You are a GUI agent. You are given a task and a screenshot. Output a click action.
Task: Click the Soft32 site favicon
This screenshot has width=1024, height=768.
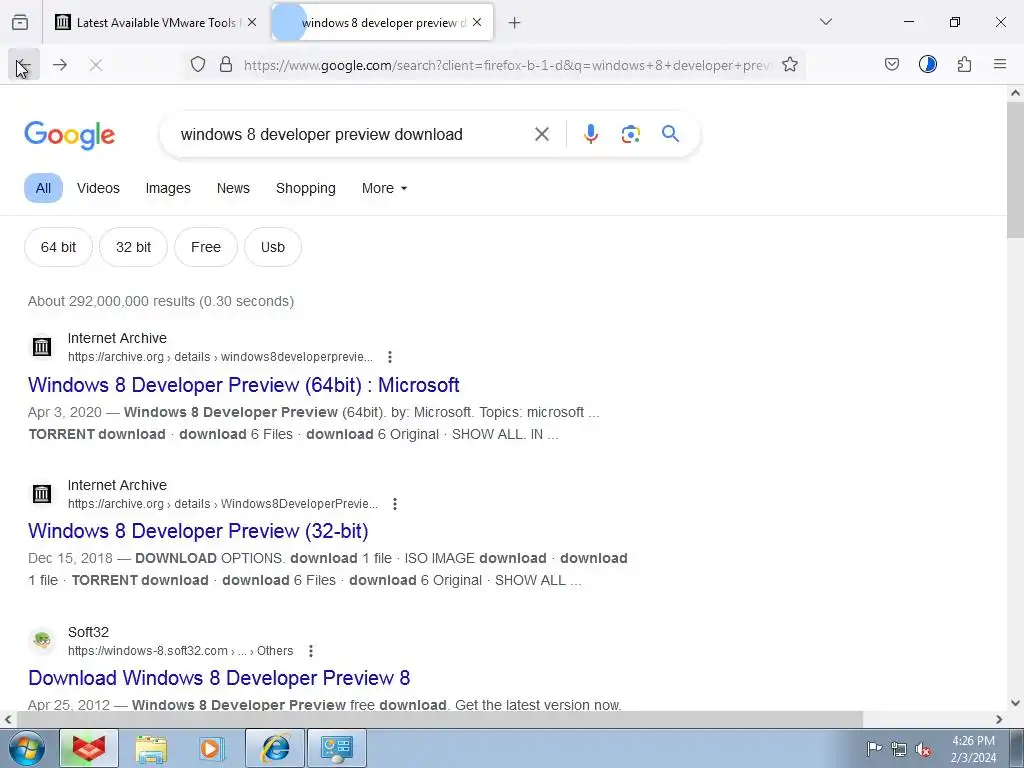[42, 641]
